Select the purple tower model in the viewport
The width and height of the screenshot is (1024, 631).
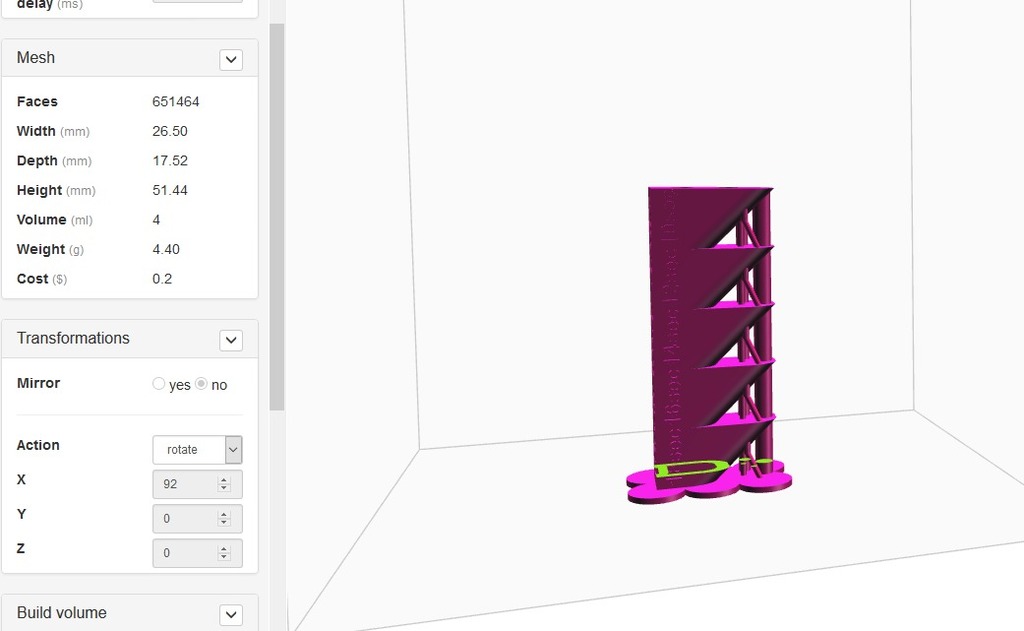pyautogui.click(x=710, y=320)
